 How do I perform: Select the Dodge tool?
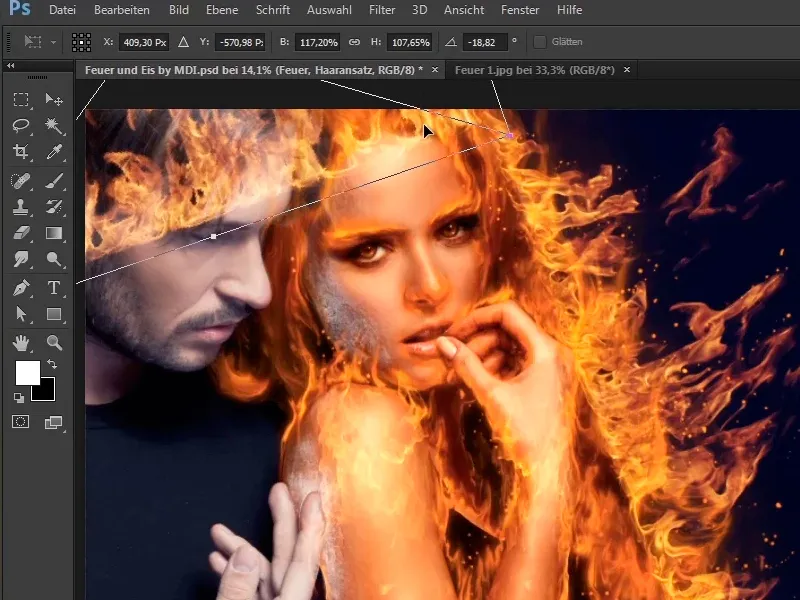(x=54, y=259)
